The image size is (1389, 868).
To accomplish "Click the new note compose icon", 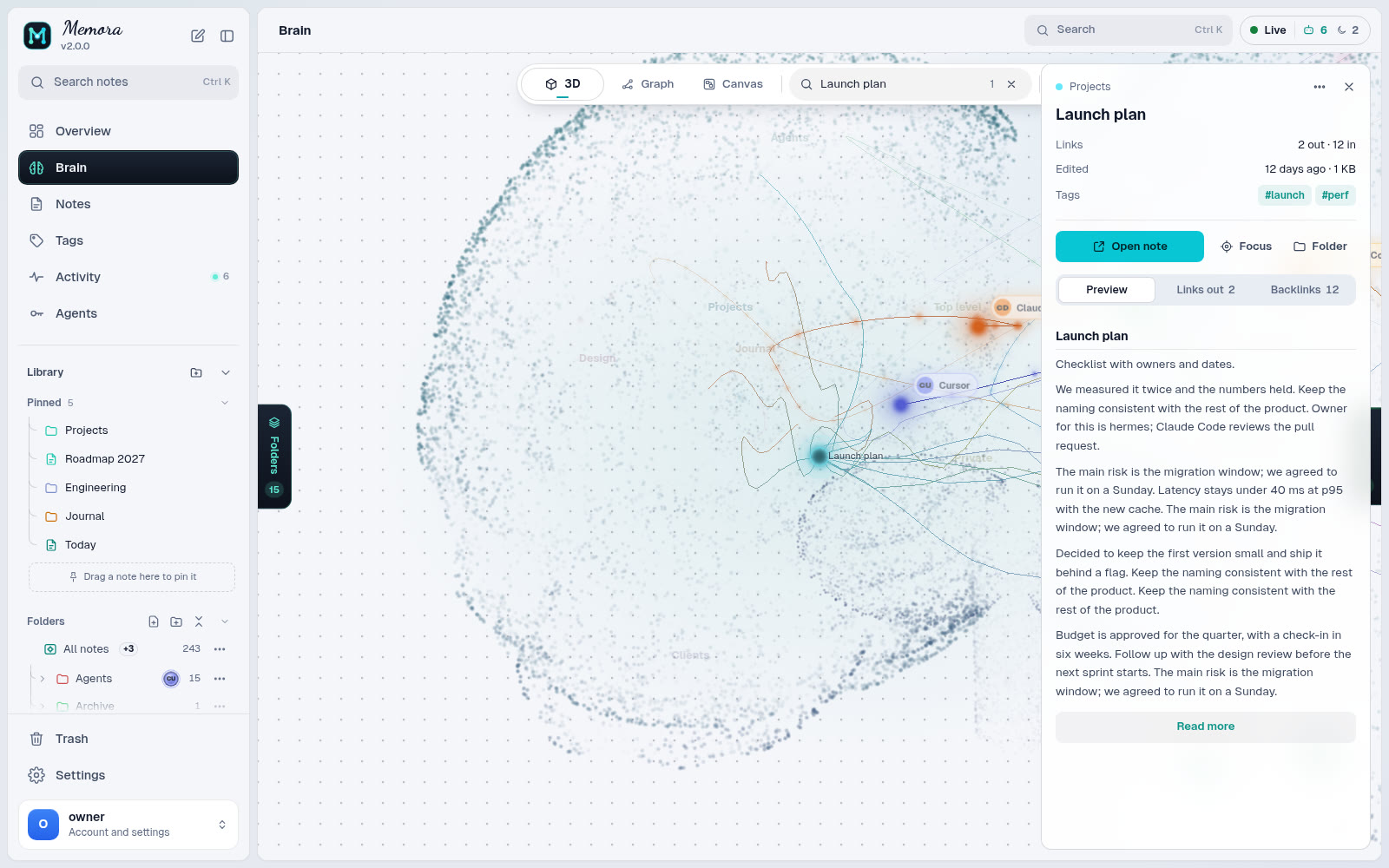I will tap(198, 36).
